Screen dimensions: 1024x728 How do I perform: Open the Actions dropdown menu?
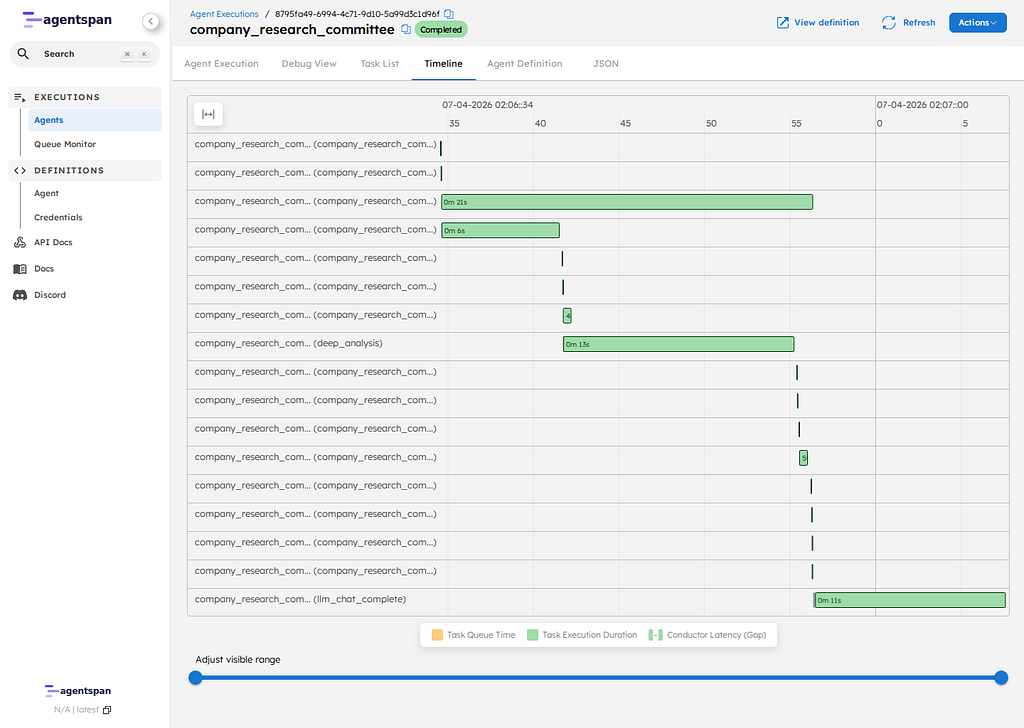coord(977,22)
